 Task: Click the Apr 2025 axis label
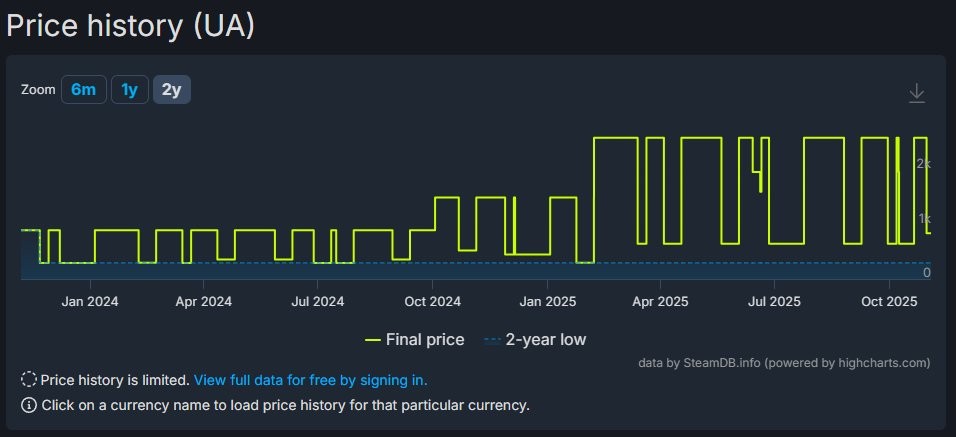[659, 301]
